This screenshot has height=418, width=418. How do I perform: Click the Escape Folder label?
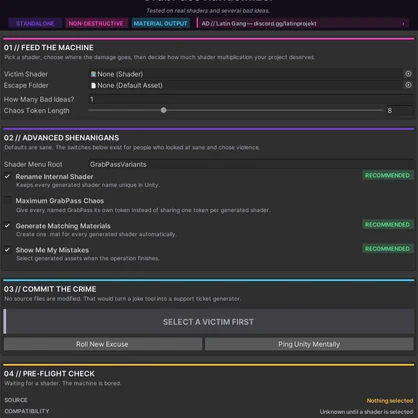(x=26, y=85)
